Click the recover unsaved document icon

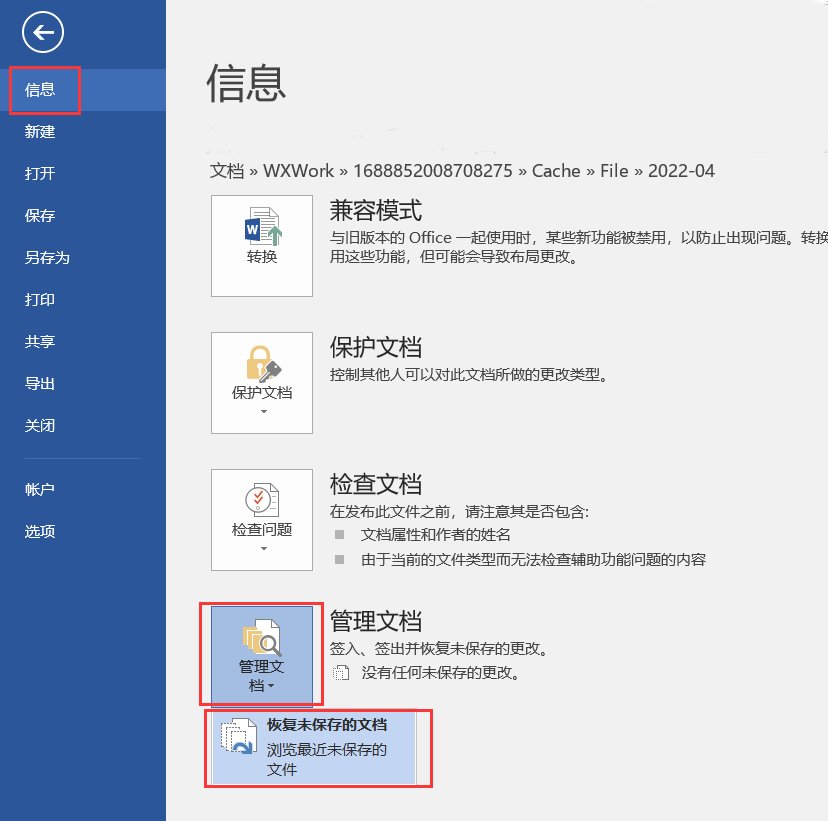239,736
